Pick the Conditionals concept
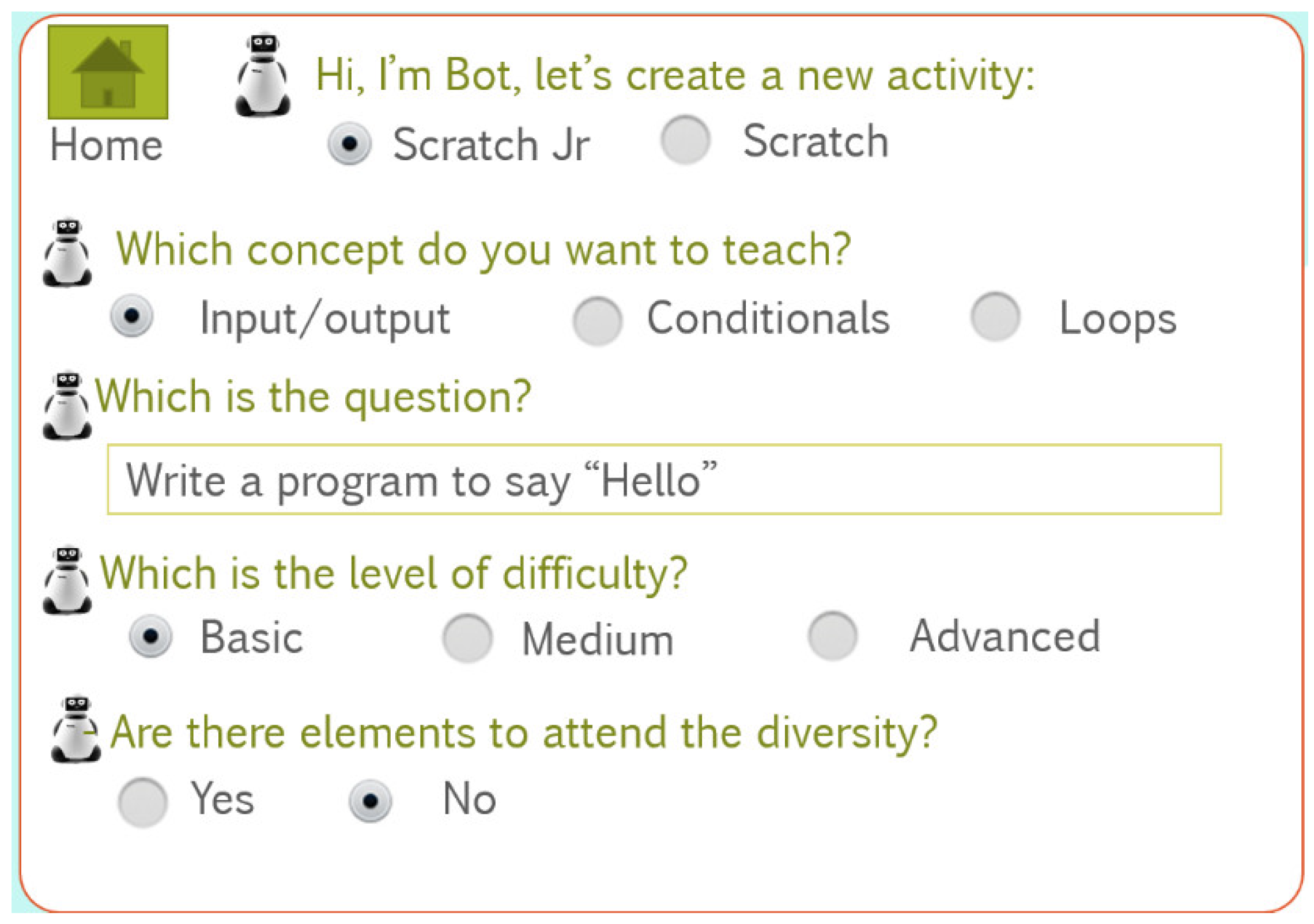Screen dimensions: 1314x924 pyautogui.click(x=597, y=320)
